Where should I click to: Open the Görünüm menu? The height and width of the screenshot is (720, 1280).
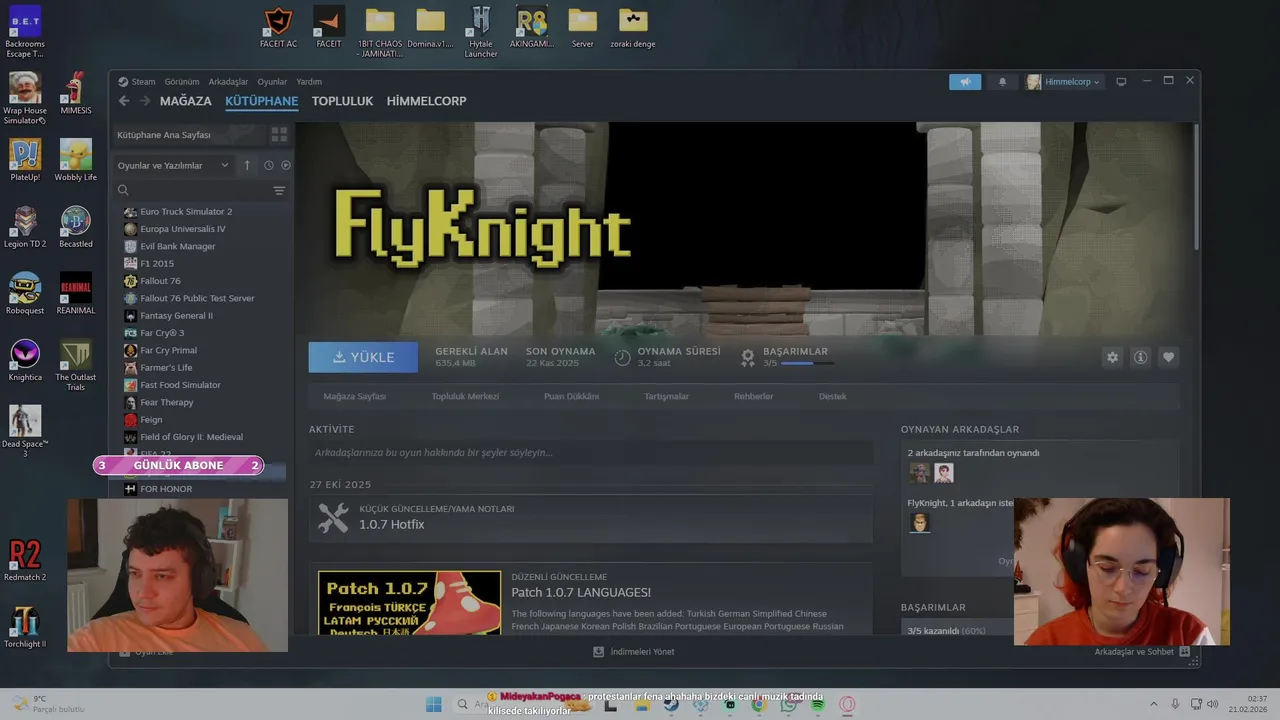point(182,82)
